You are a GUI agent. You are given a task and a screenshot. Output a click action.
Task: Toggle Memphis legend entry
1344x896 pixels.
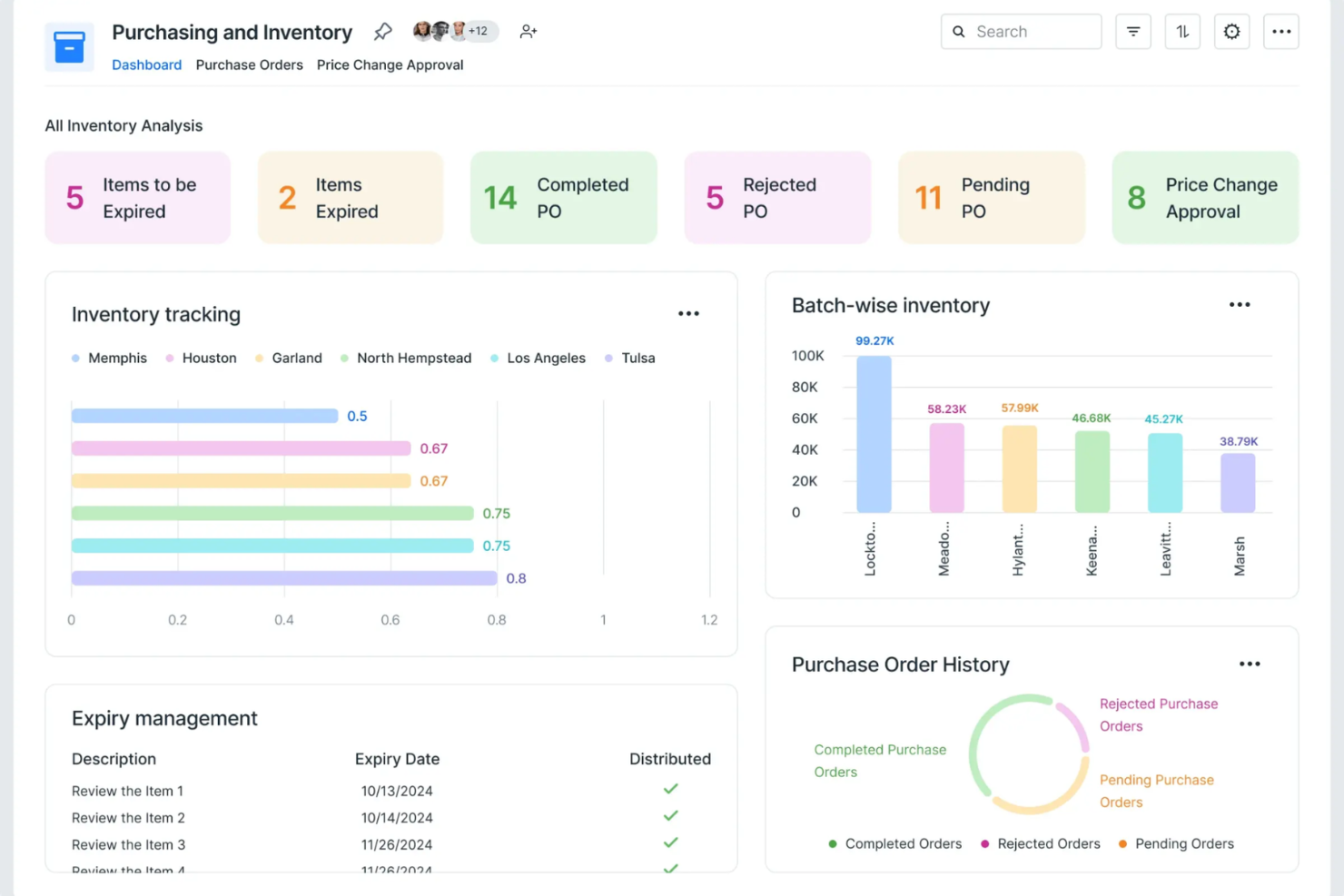click(109, 359)
